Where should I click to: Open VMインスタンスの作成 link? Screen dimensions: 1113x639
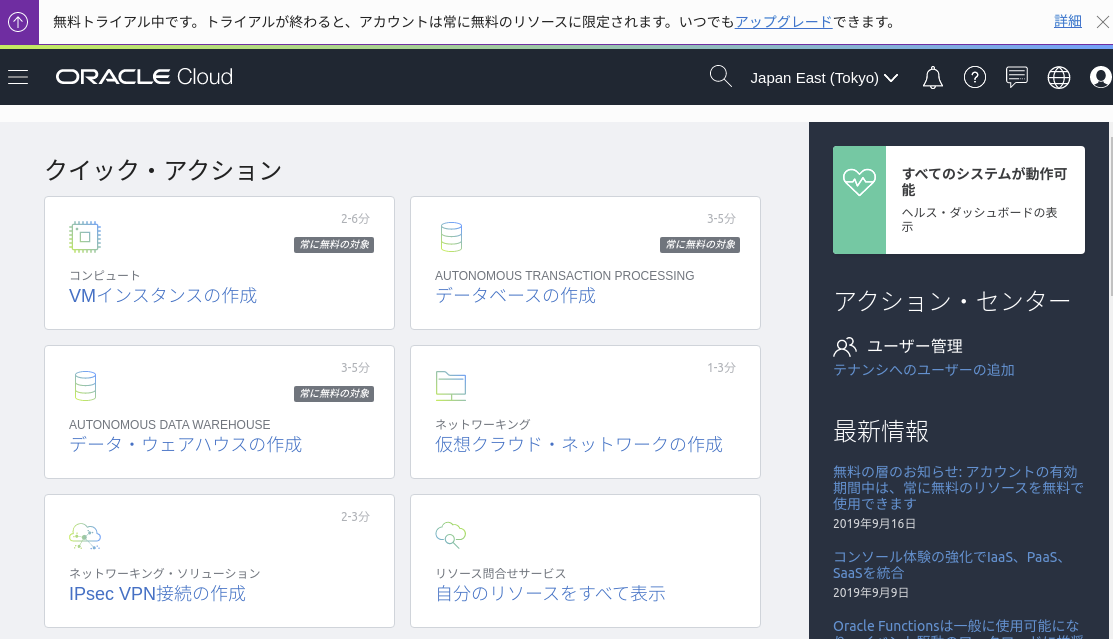(162, 295)
